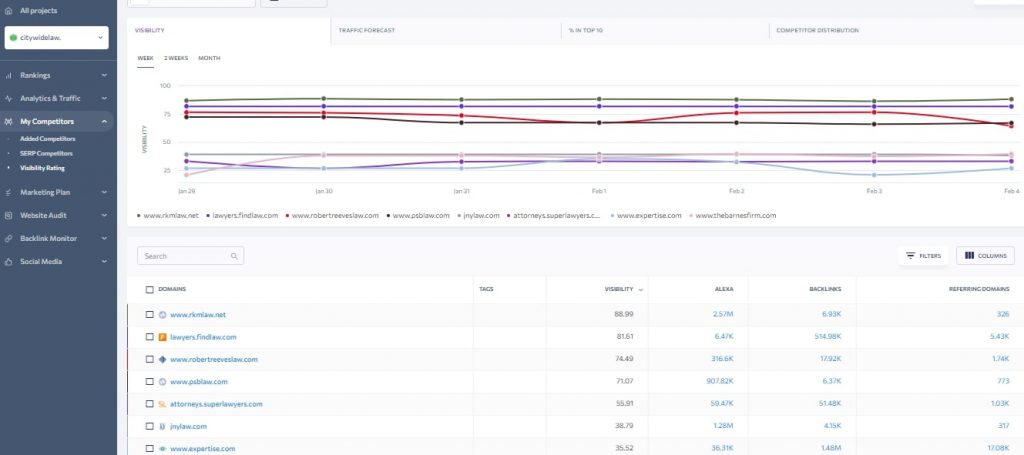This screenshot has width=1024, height=455.
Task: Click the Visibility column sort arrow
Action: click(x=641, y=289)
